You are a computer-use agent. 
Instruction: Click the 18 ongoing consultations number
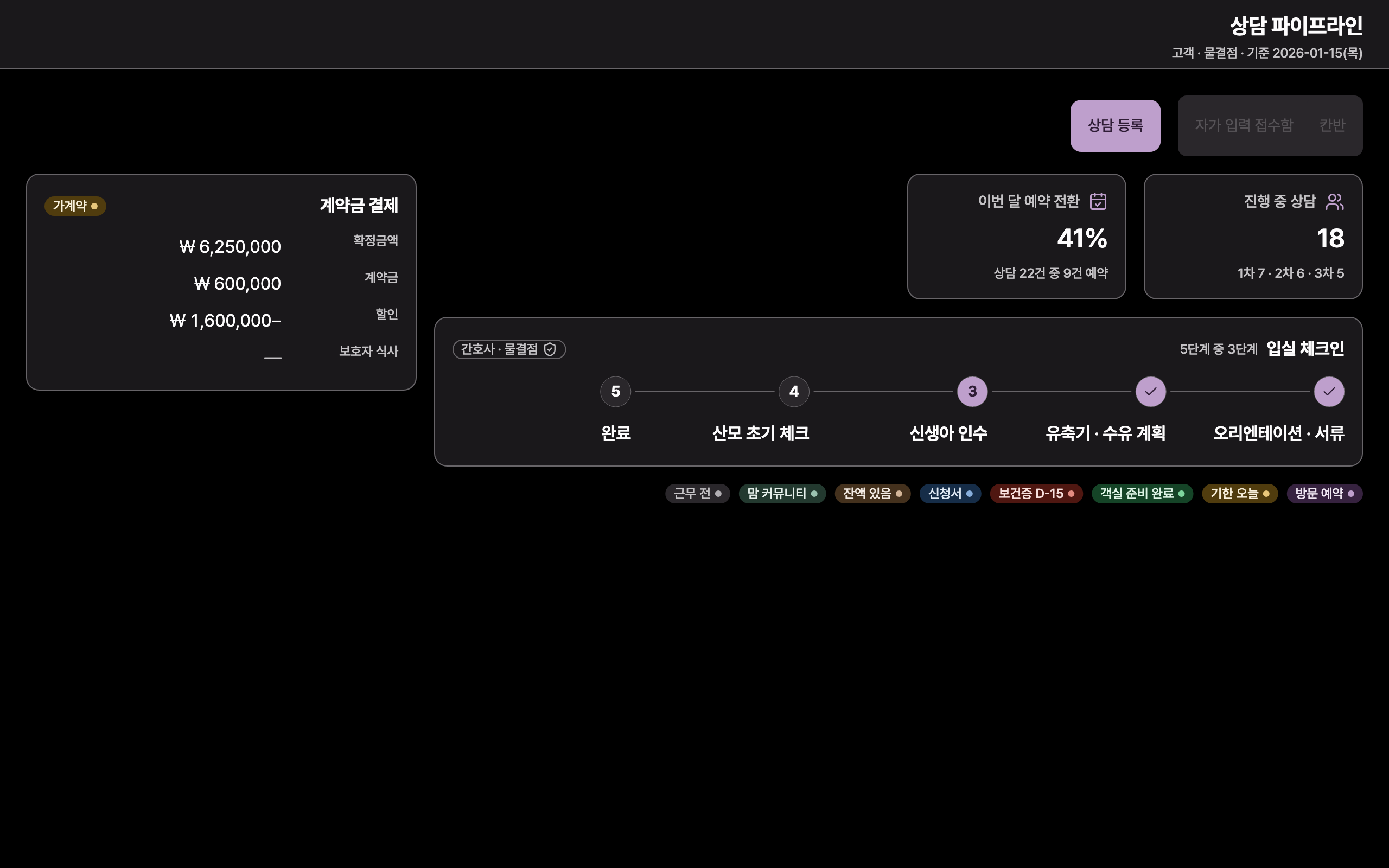coord(1330,238)
